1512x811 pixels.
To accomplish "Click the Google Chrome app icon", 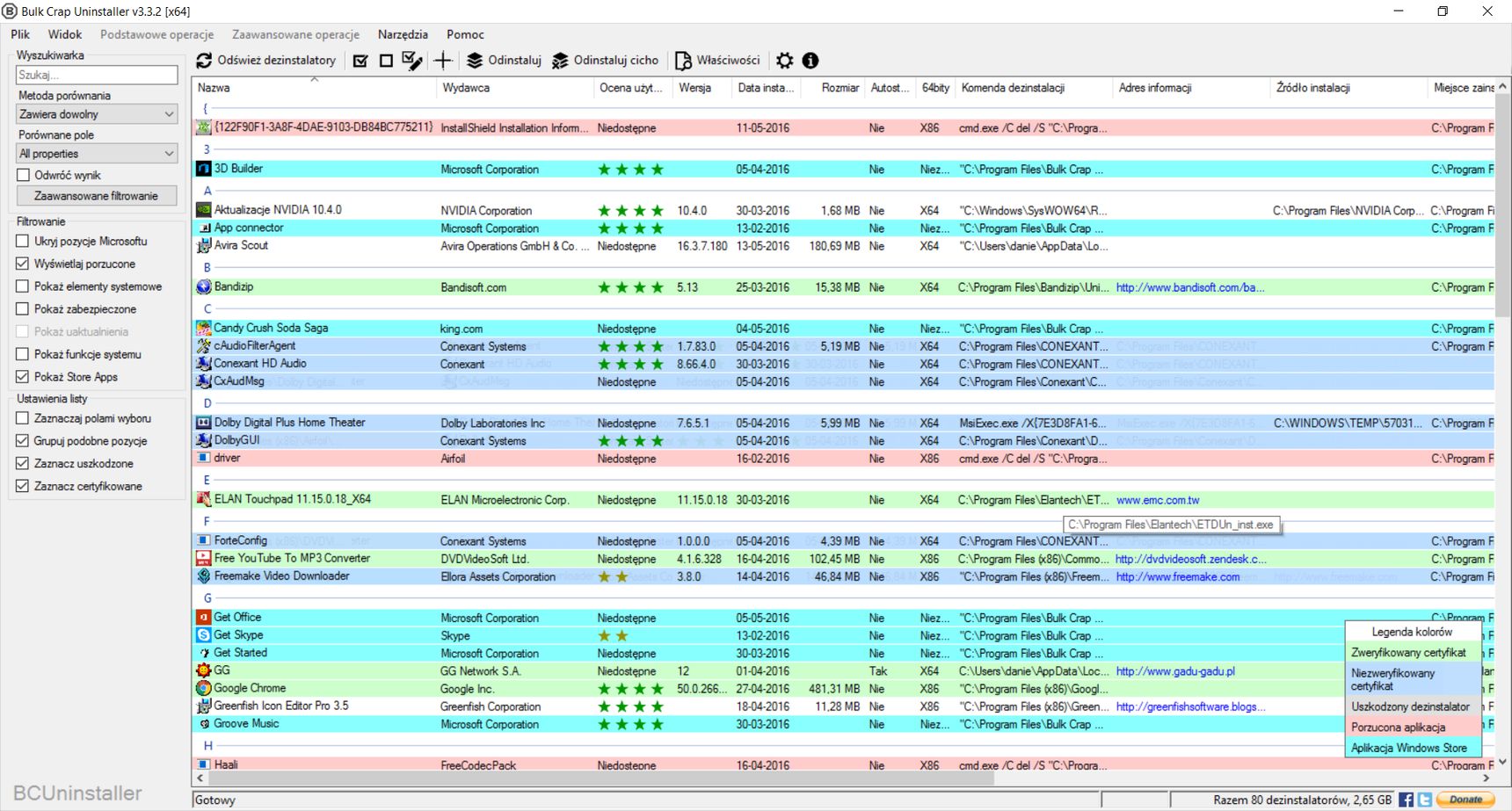I will (204, 688).
